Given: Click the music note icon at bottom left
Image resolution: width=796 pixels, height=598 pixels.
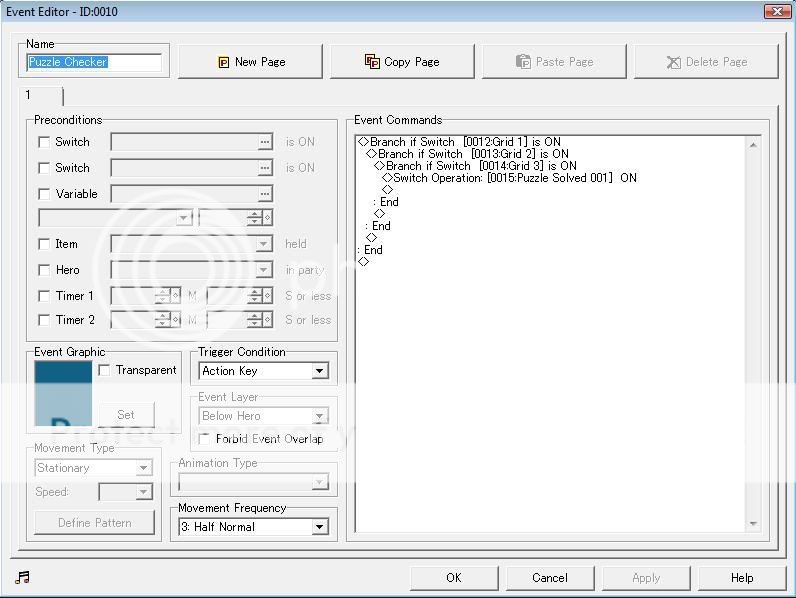Looking at the screenshot, I should point(23,577).
